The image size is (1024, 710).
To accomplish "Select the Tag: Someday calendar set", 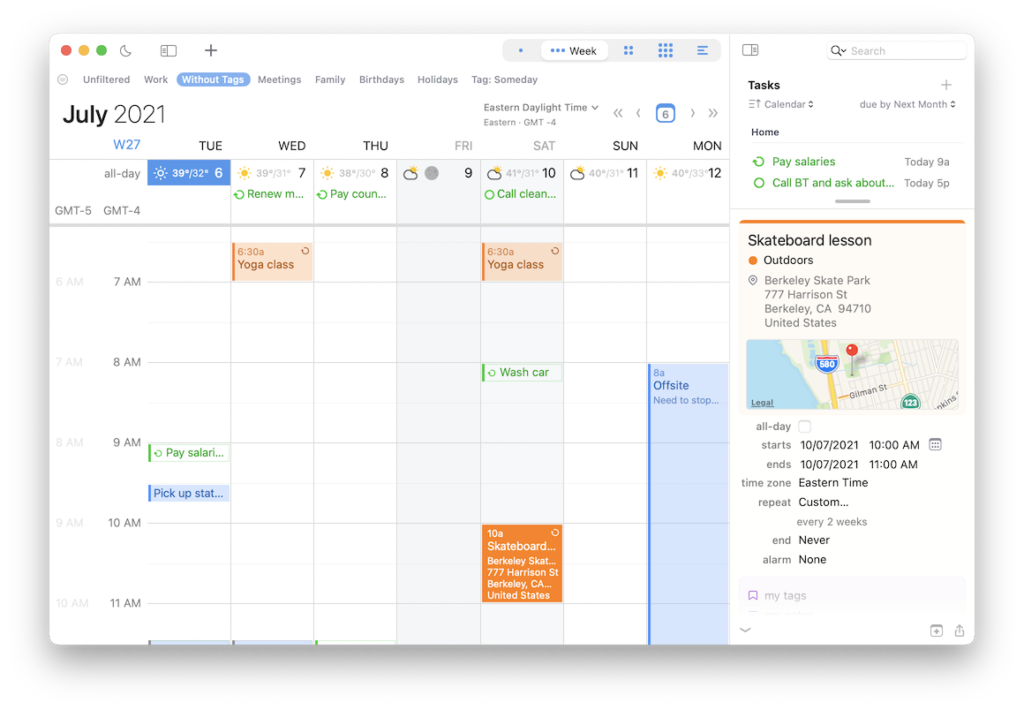I will point(504,80).
